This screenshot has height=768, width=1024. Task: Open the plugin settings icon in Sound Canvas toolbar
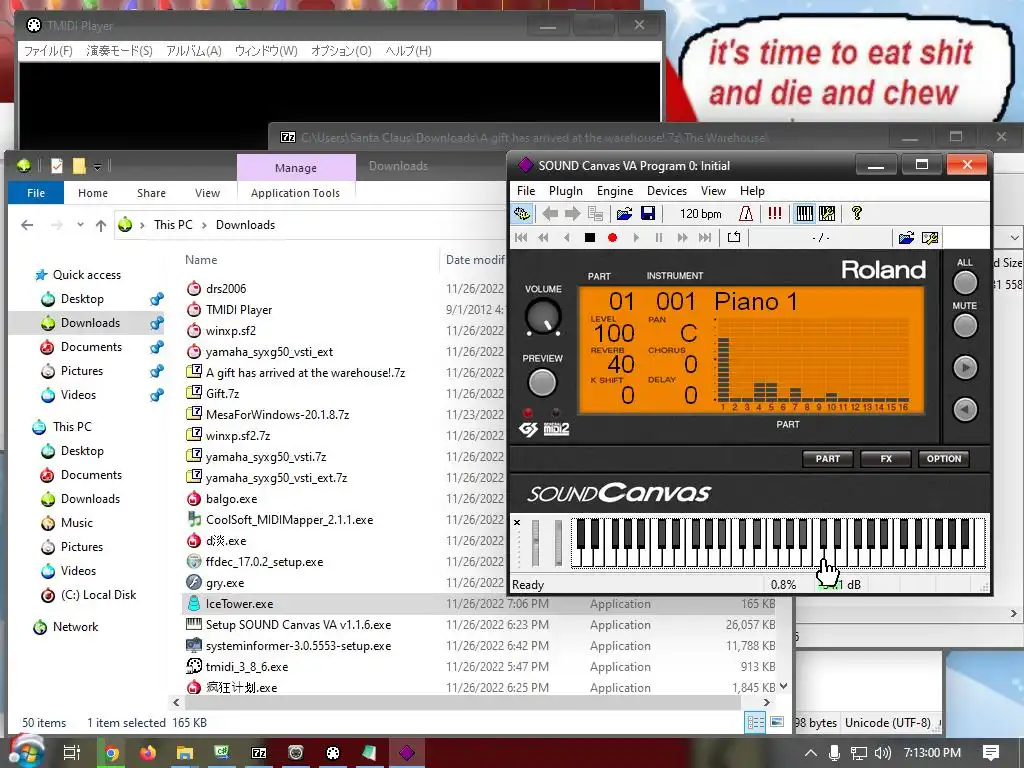pyautogui.click(x=522, y=214)
